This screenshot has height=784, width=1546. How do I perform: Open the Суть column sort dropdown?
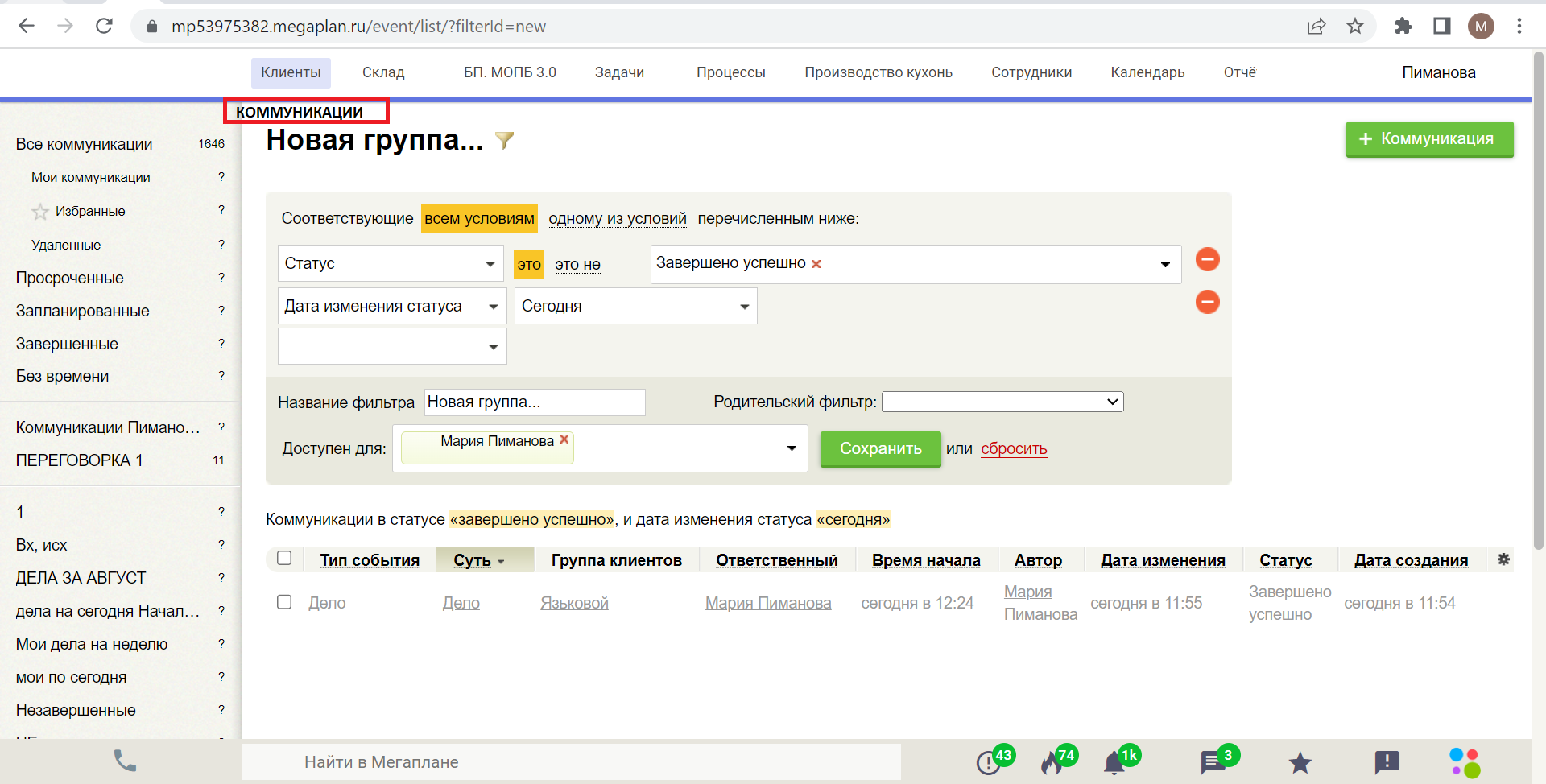pyautogui.click(x=501, y=562)
